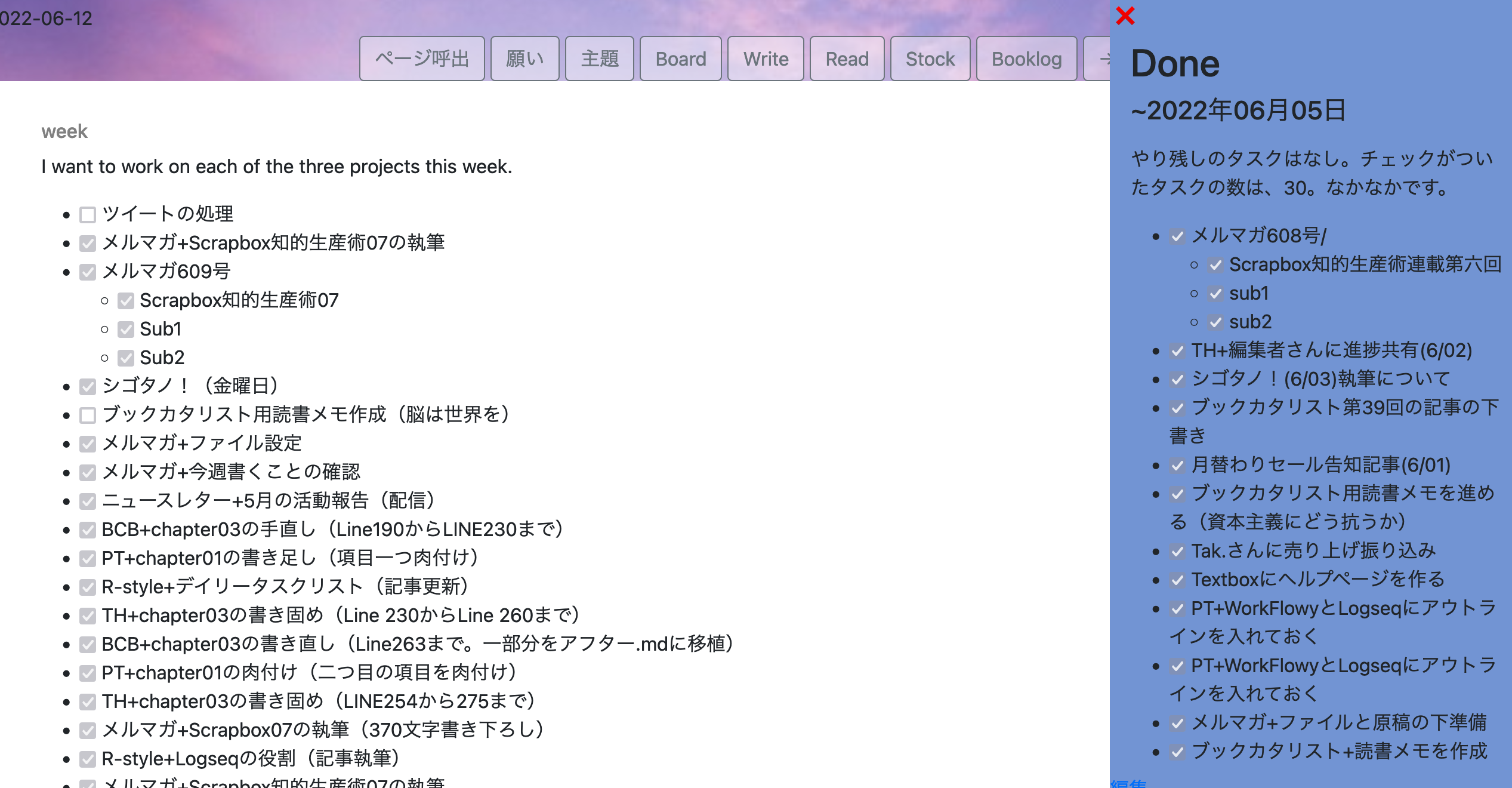Uncheck メルマガ608号 in Done panel
1512x788 pixels.
click(1177, 236)
